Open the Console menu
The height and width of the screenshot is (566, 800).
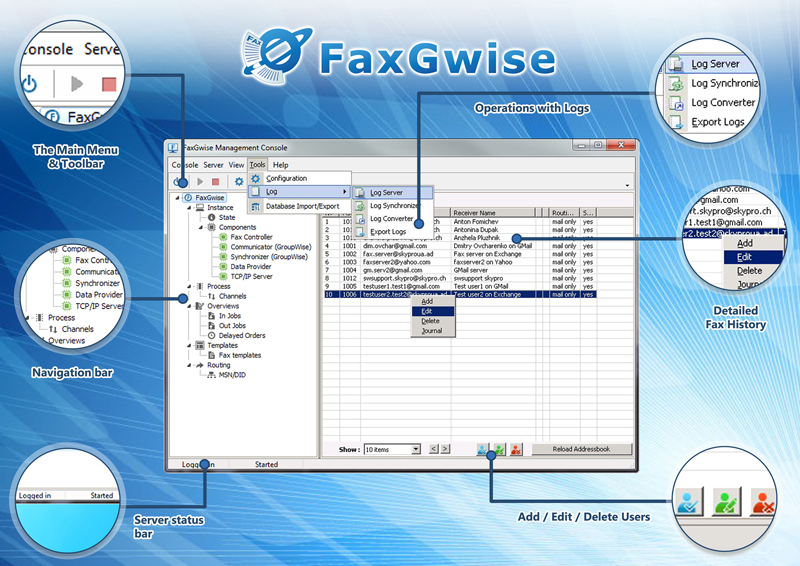pyautogui.click(x=185, y=165)
